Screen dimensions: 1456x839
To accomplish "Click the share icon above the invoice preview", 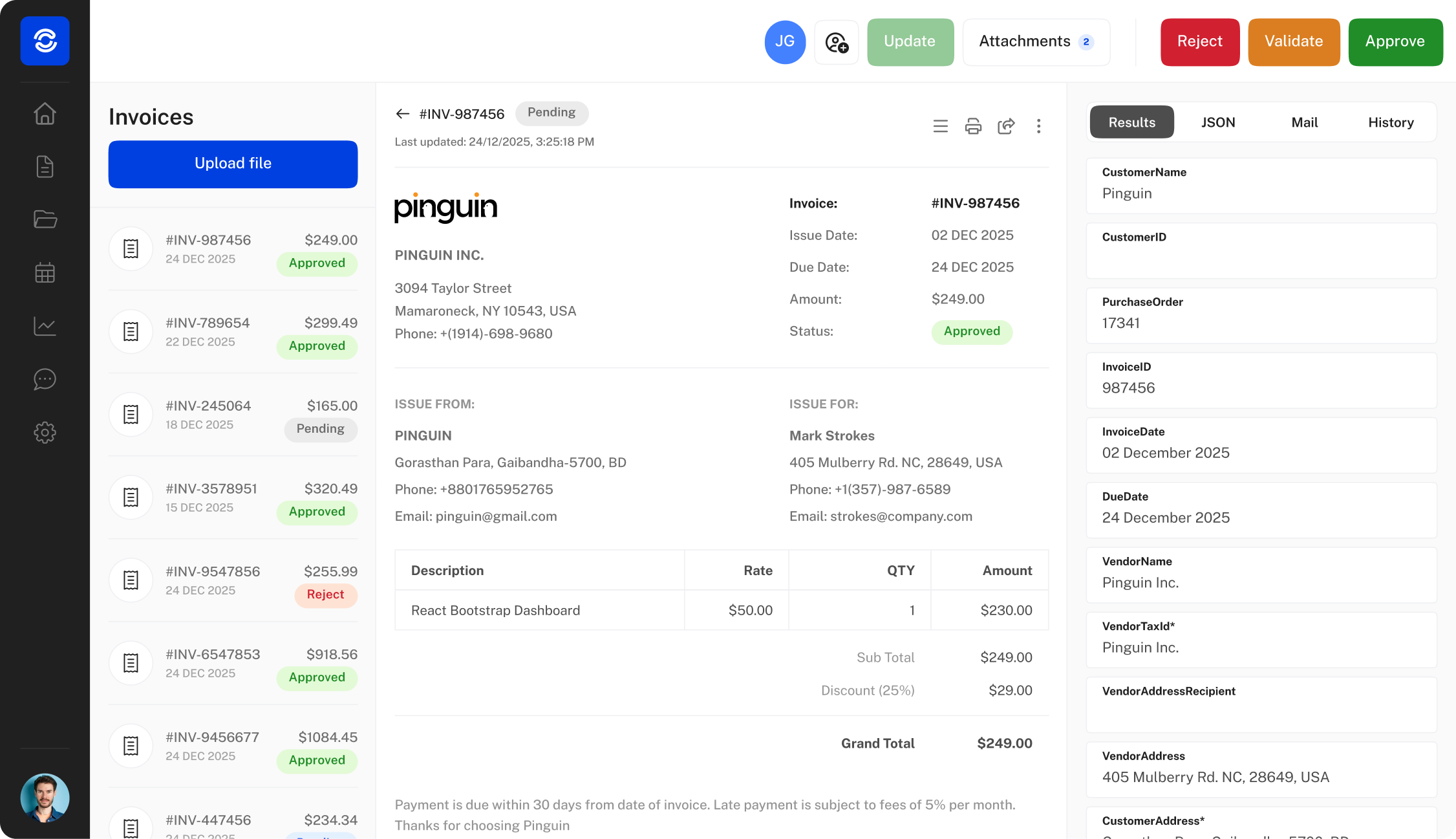I will pyautogui.click(x=1006, y=126).
